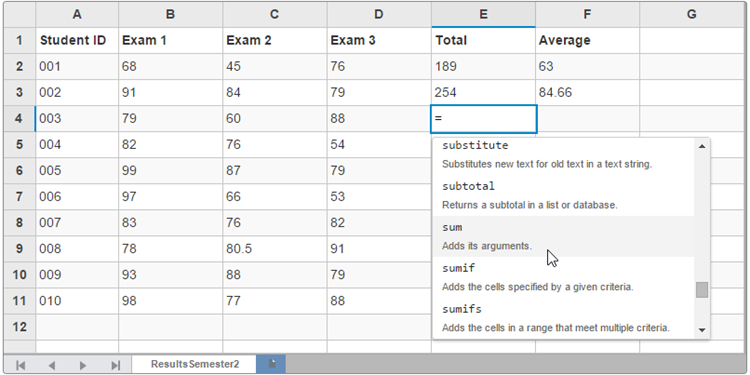Go to previous sheet arrow
Viewport: 750px width, 375px height.
coord(52,365)
